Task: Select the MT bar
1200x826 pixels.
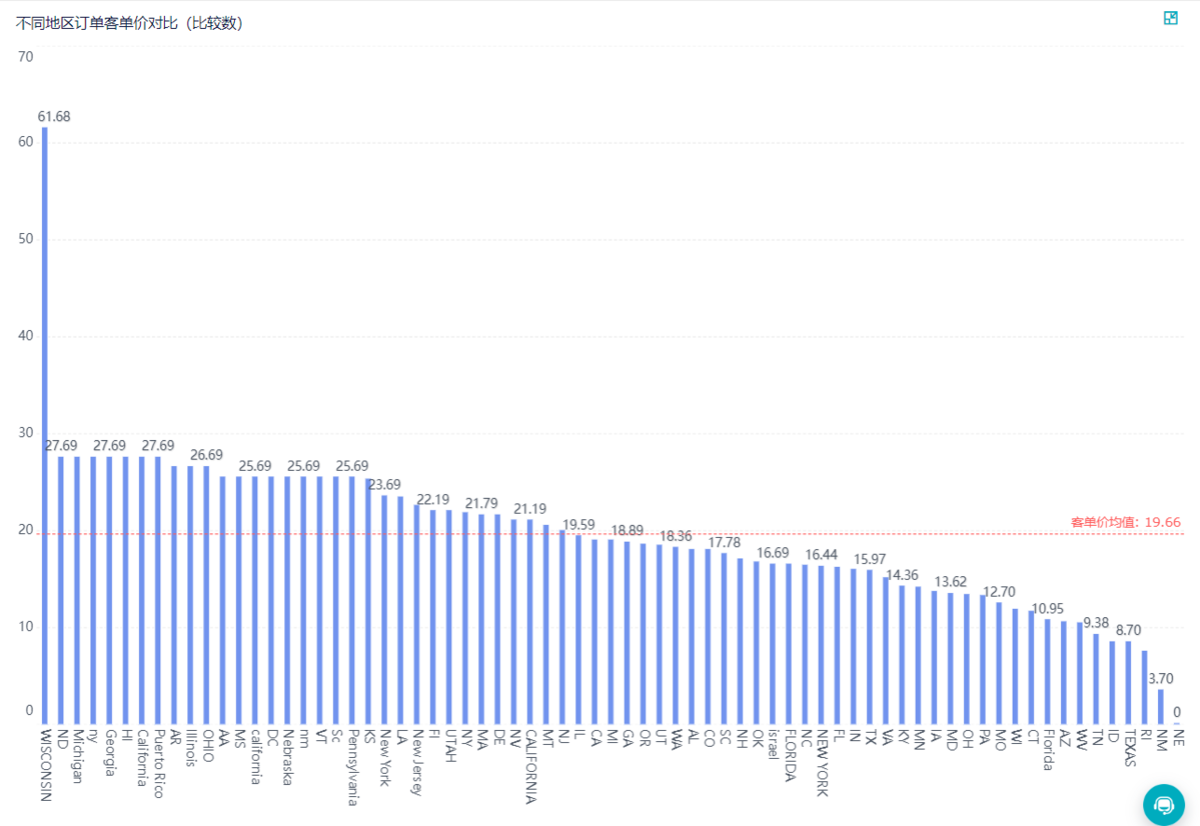Action: coord(546,624)
